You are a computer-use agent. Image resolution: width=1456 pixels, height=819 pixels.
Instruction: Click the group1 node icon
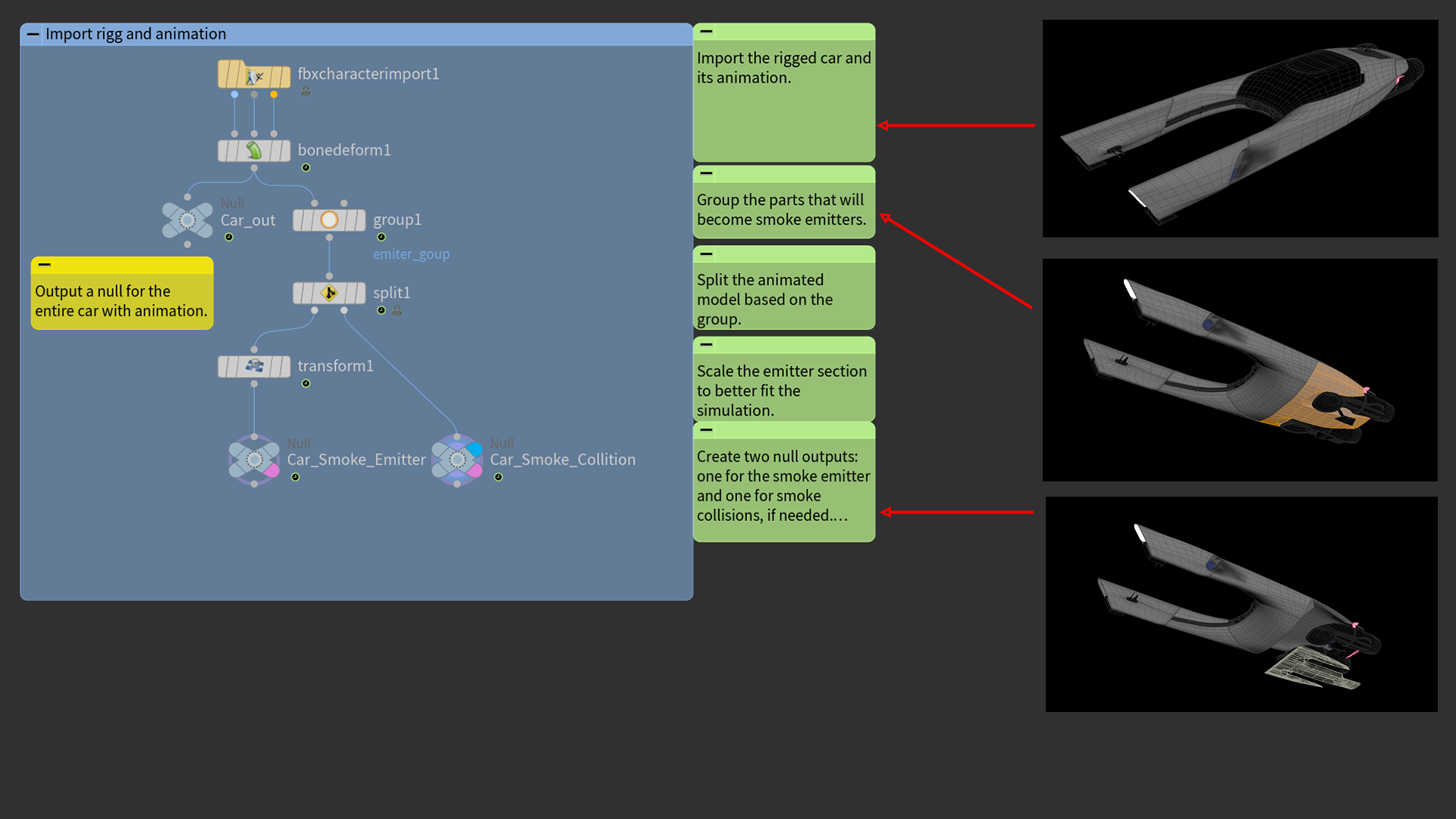click(x=329, y=220)
